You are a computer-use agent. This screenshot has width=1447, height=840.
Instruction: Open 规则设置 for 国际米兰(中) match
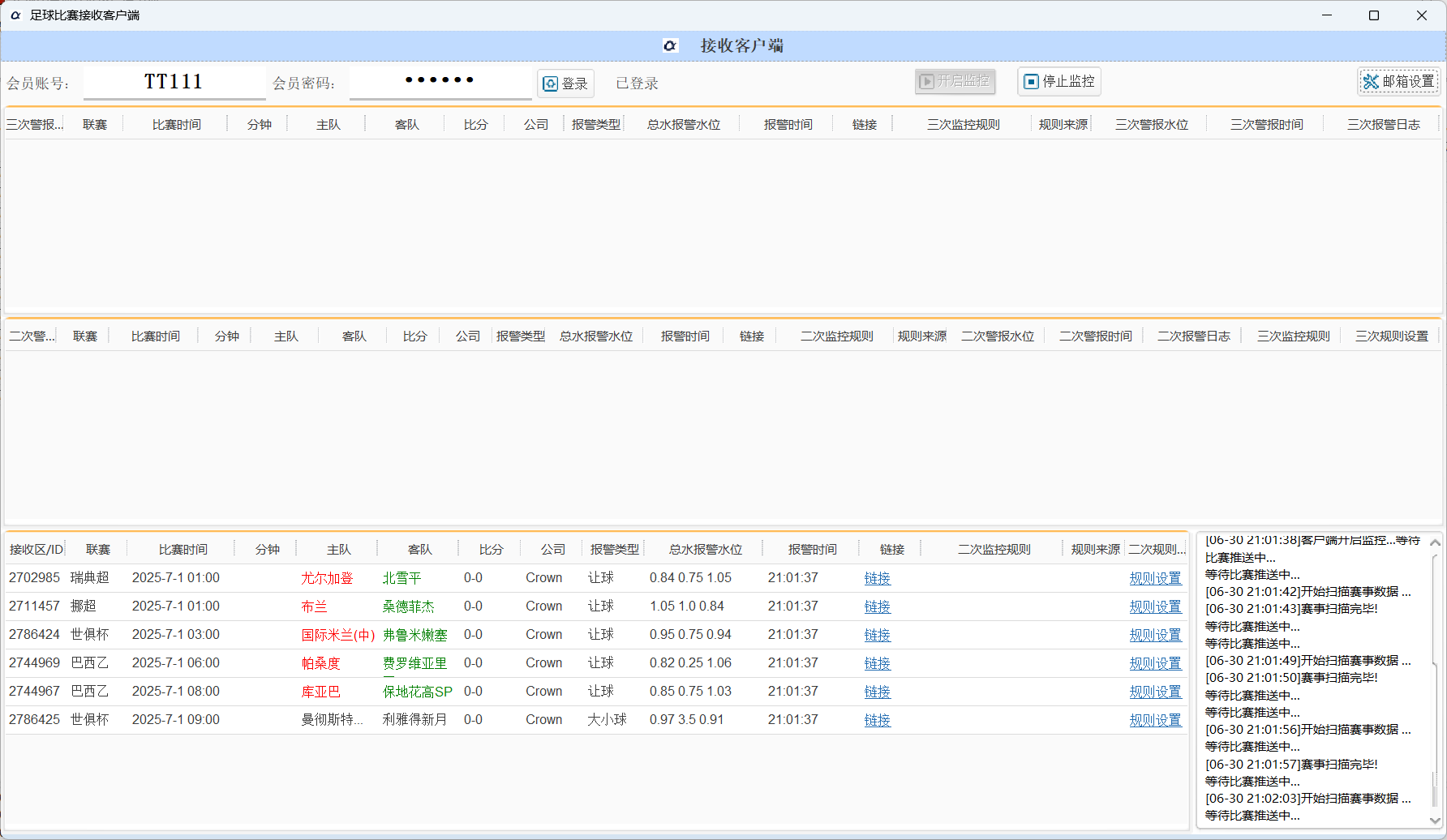pos(1155,635)
